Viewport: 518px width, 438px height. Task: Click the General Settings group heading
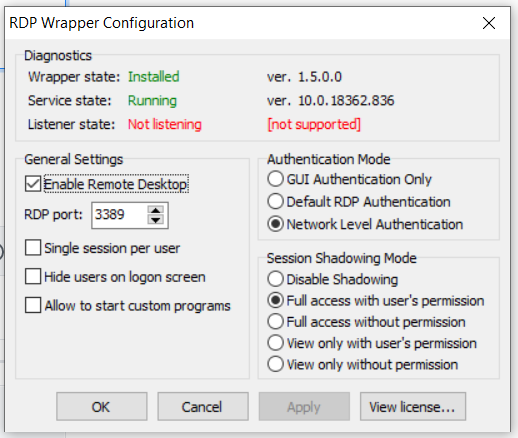click(x=74, y=159)
